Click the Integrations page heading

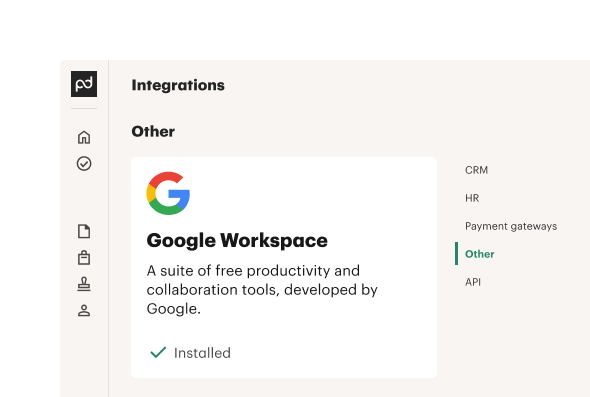pyautogui.click(x=178, y=85)
